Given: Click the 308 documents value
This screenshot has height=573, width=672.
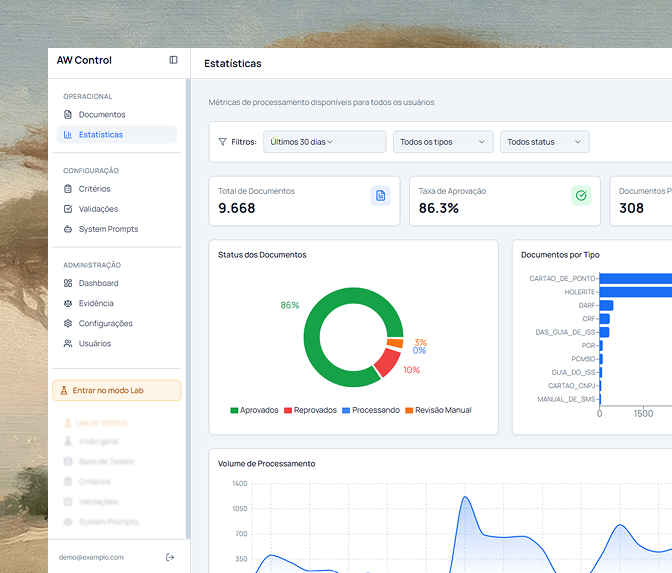Looking at the screenshot, I should coord(631,208).
